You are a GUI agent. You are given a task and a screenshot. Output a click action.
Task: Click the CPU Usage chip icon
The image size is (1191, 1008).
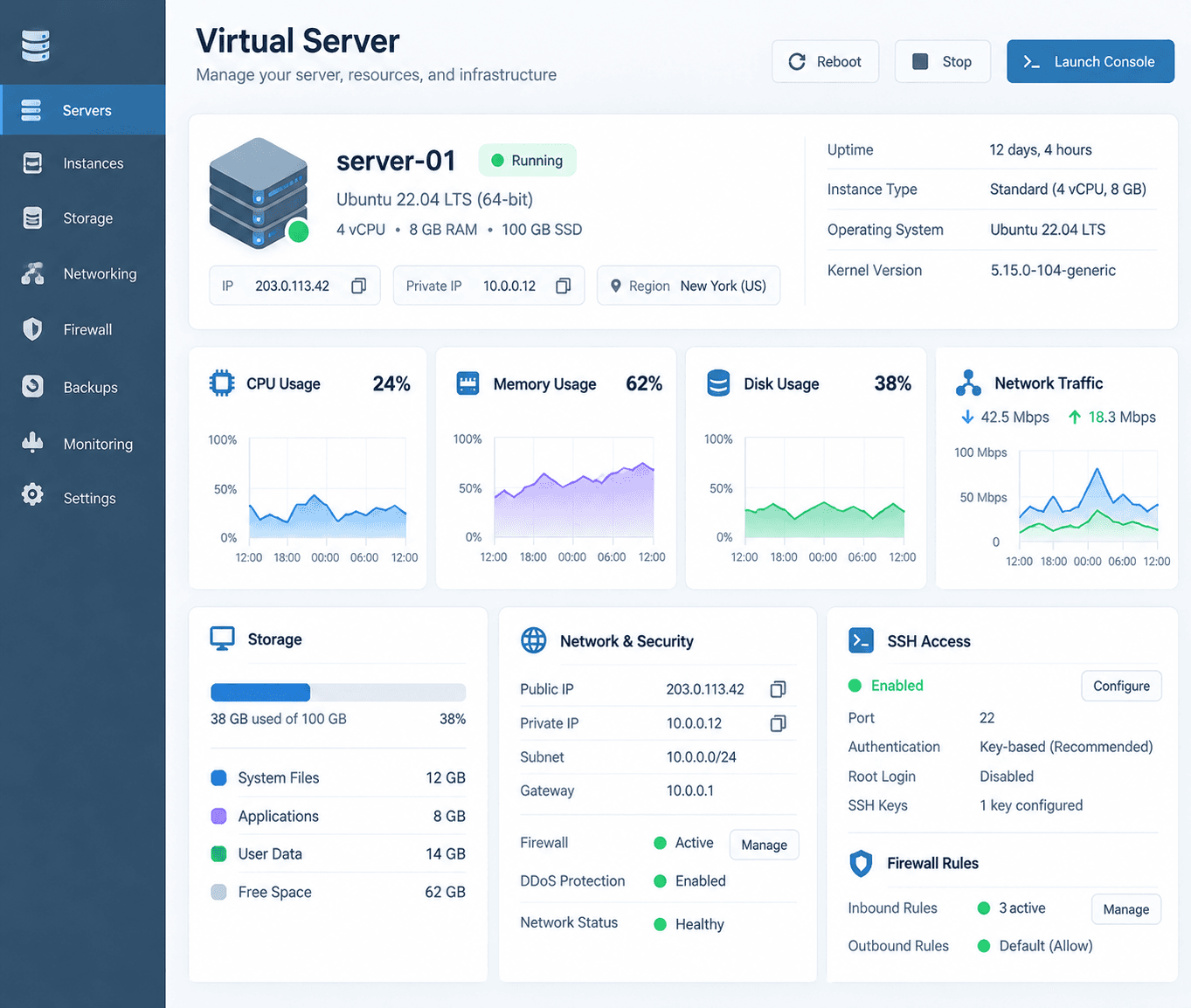222,383
